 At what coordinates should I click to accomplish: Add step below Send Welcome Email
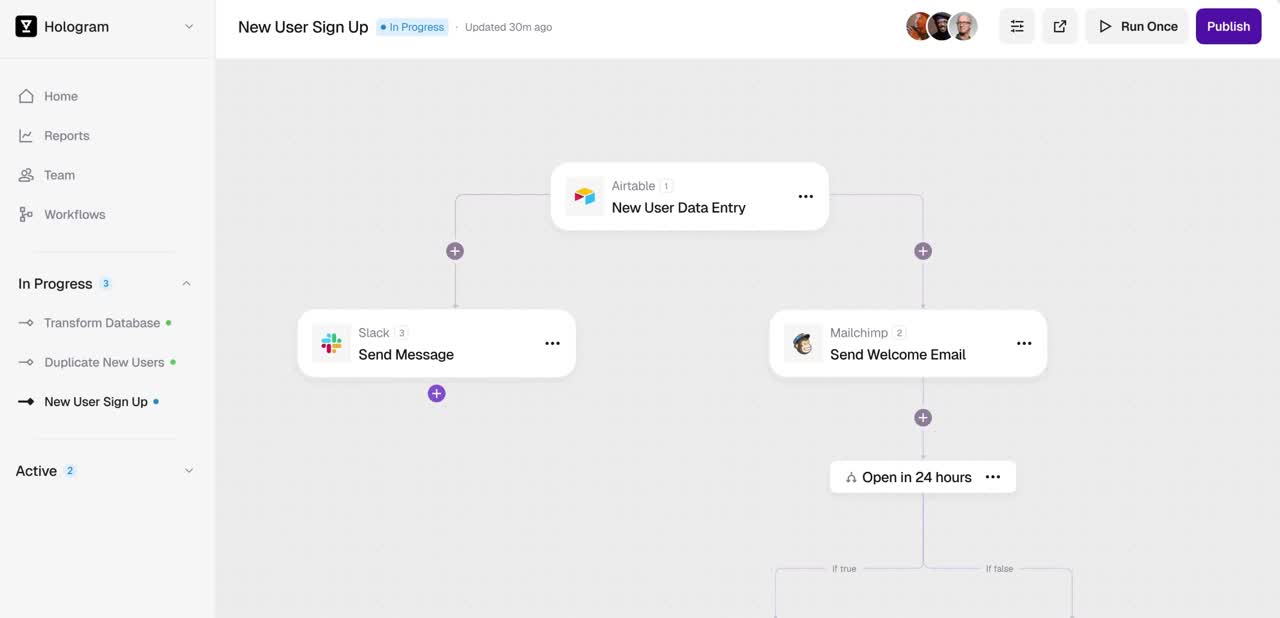pyautogui.click(x=923, y=418)
